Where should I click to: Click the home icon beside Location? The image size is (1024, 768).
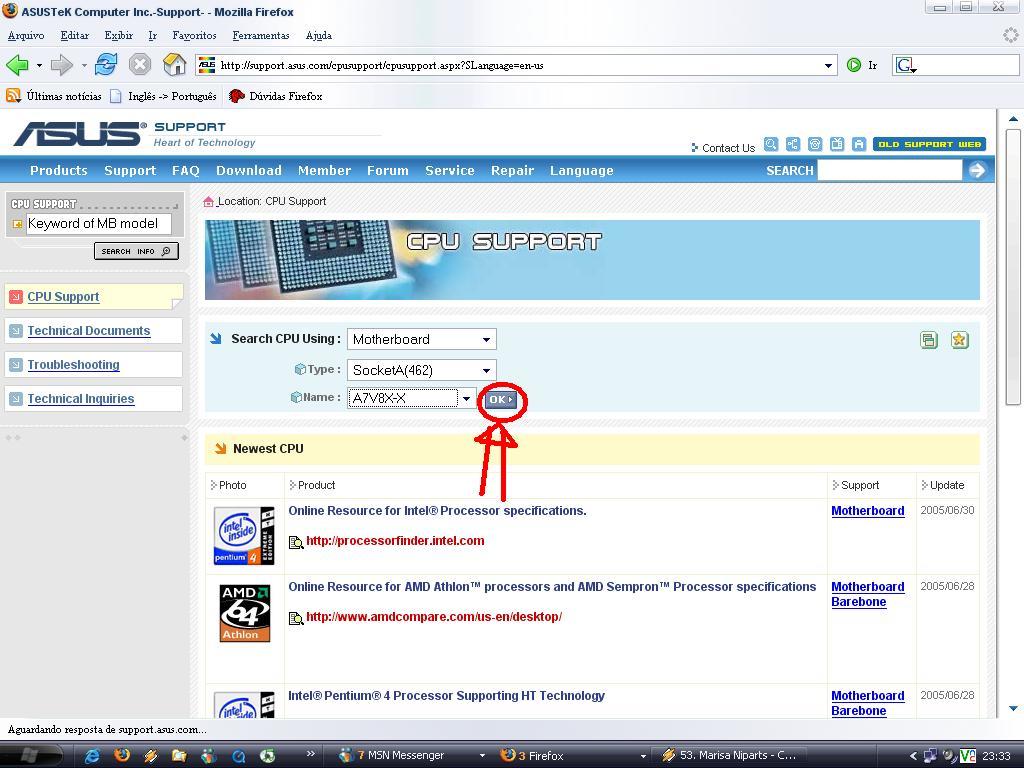[208, 201]
